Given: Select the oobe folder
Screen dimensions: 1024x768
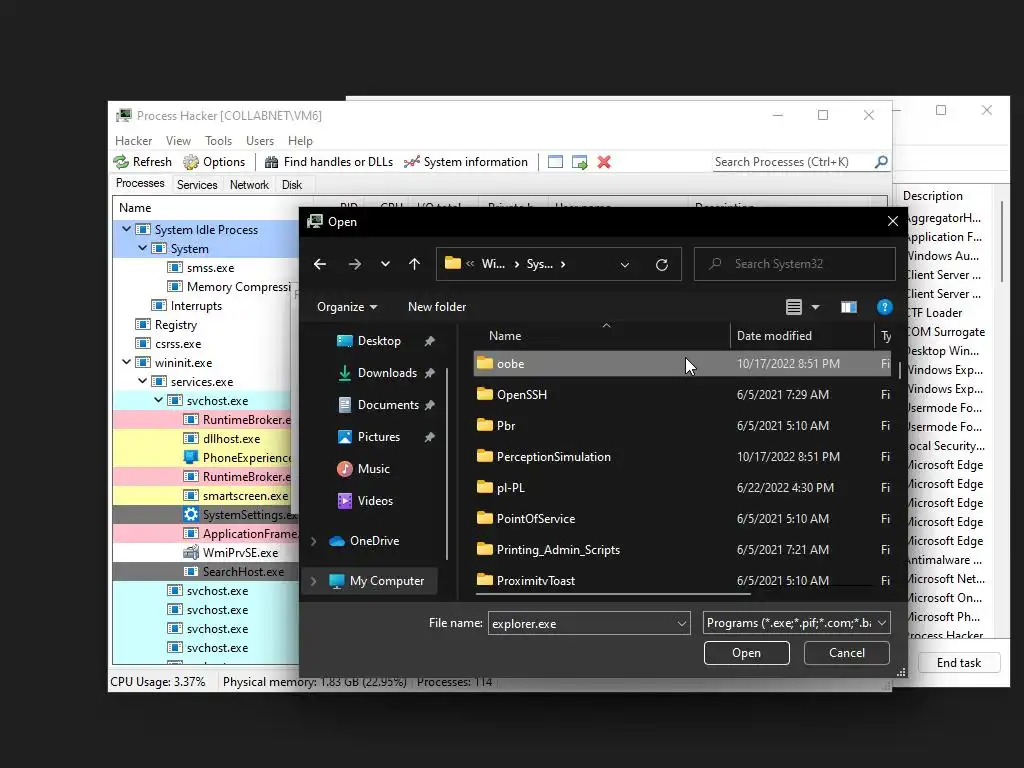Looking at the screenshot, I should coord(682,364).
